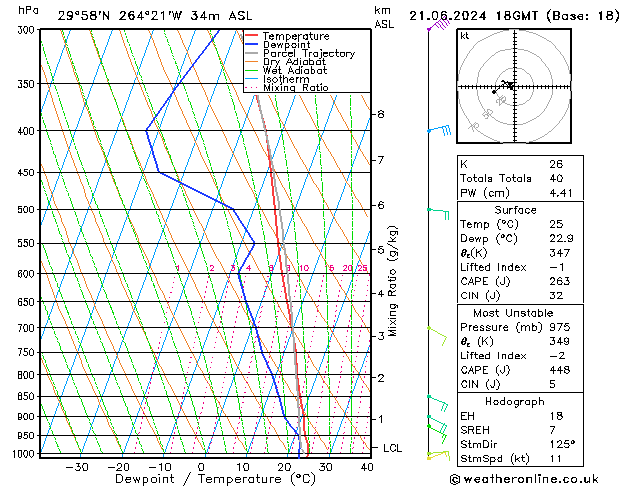Click the Surface CAPE value 263
Image resolution: width=629 pixels, height=486 pixels.
560,281
